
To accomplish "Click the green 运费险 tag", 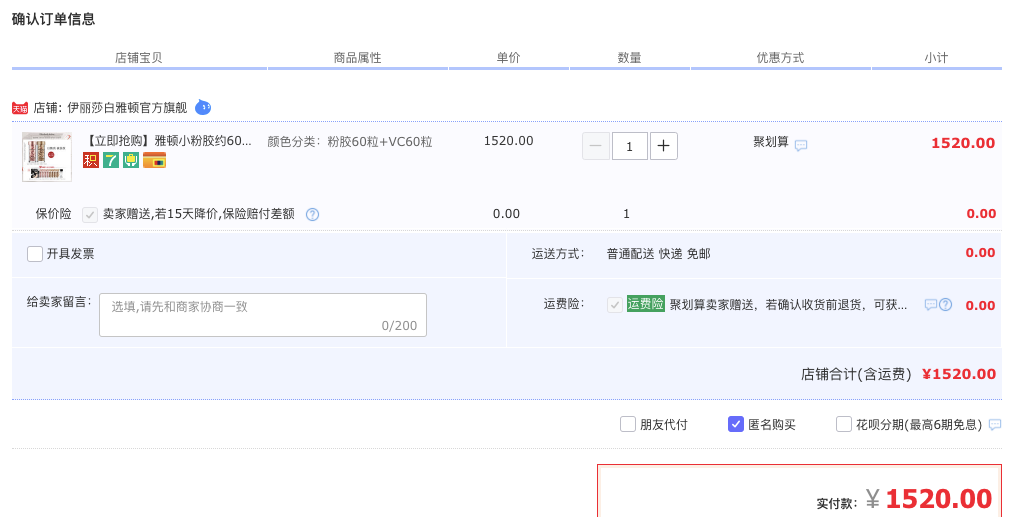I will tap(645, 304).
